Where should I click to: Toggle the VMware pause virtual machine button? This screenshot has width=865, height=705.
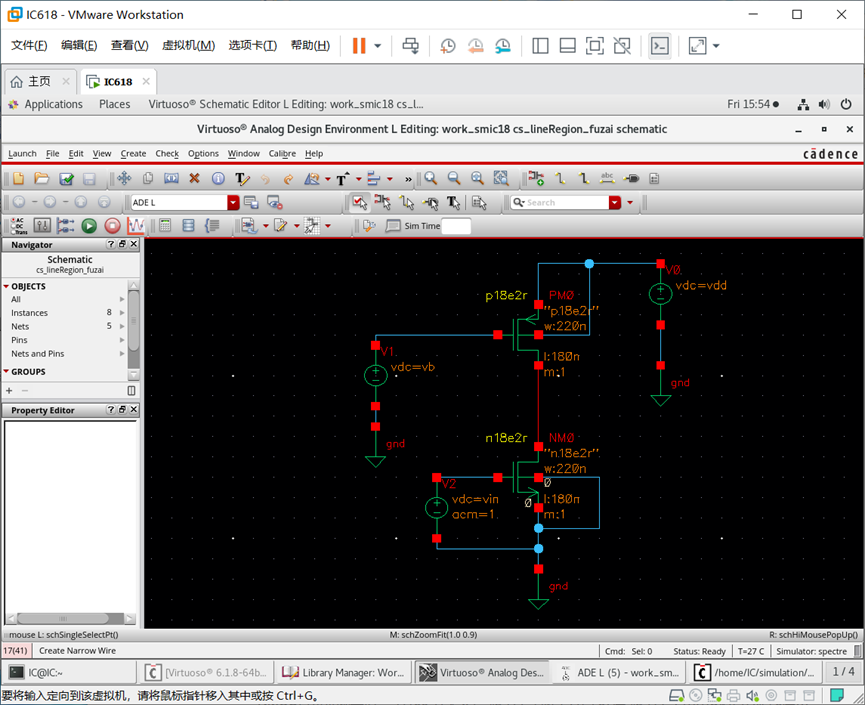359,46
